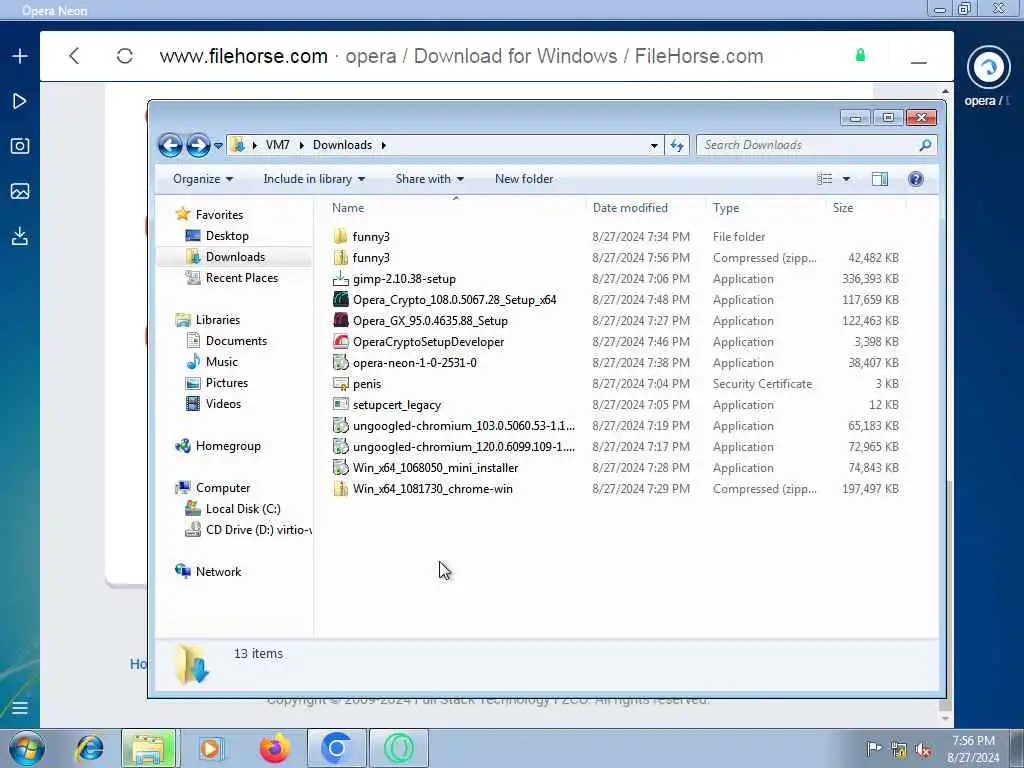1024x768 pixels.
Task: Select setupcert_legacy file
Action: click(x=617, y=405)
